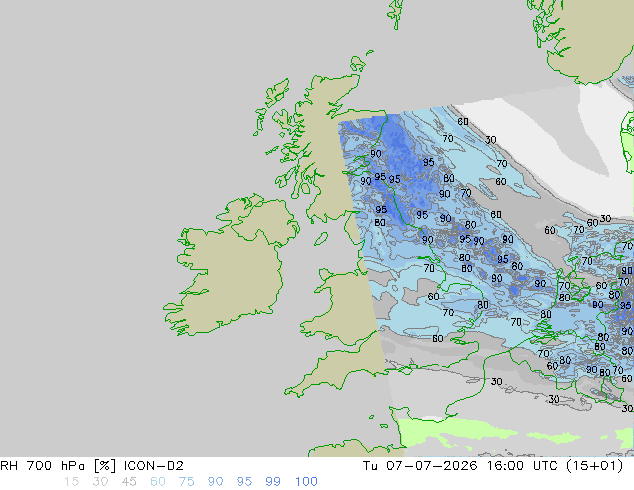Image resolution: width=634 pixels, height=490 pixels.
Task: Click the "RH 700 hPa [%] ICON-D2" title text
Action: click(x=92, y=466)
